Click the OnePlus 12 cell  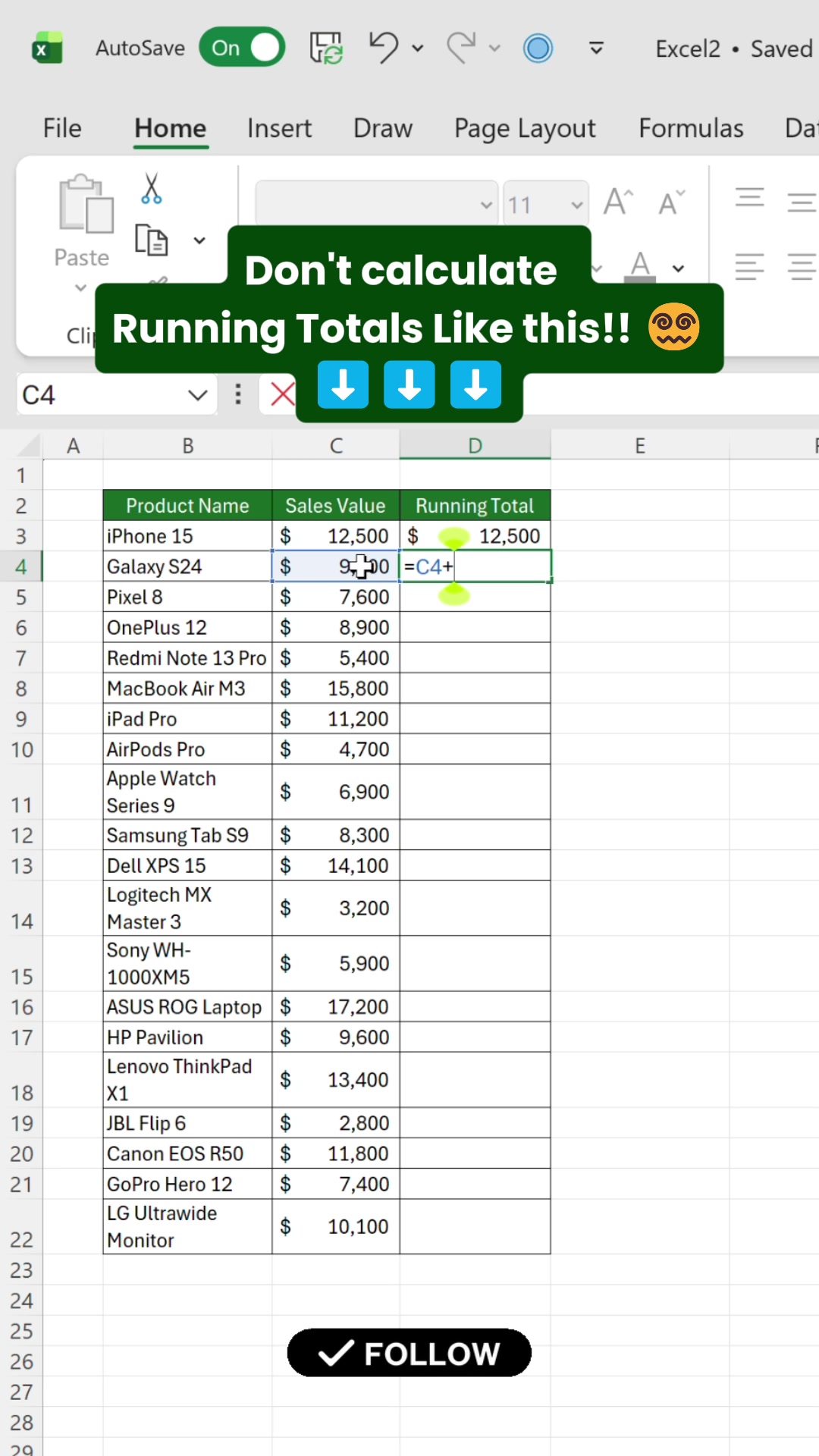pyautogui.click(x=187, y=627)
